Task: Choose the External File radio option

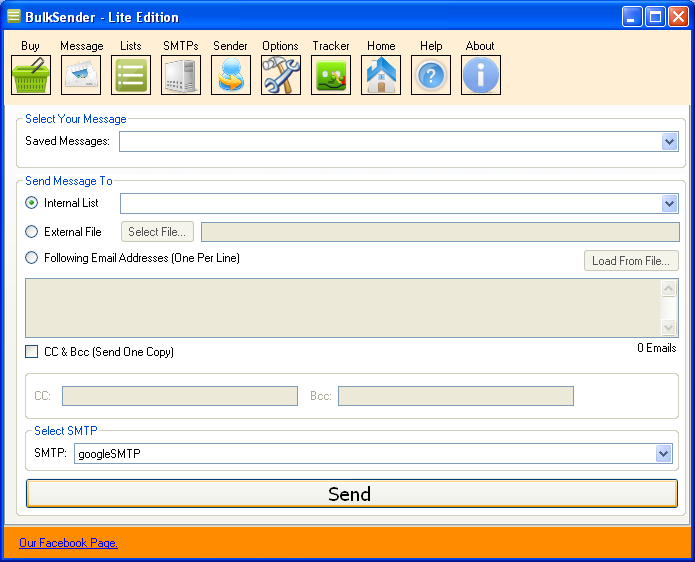Action: [32, 232]
